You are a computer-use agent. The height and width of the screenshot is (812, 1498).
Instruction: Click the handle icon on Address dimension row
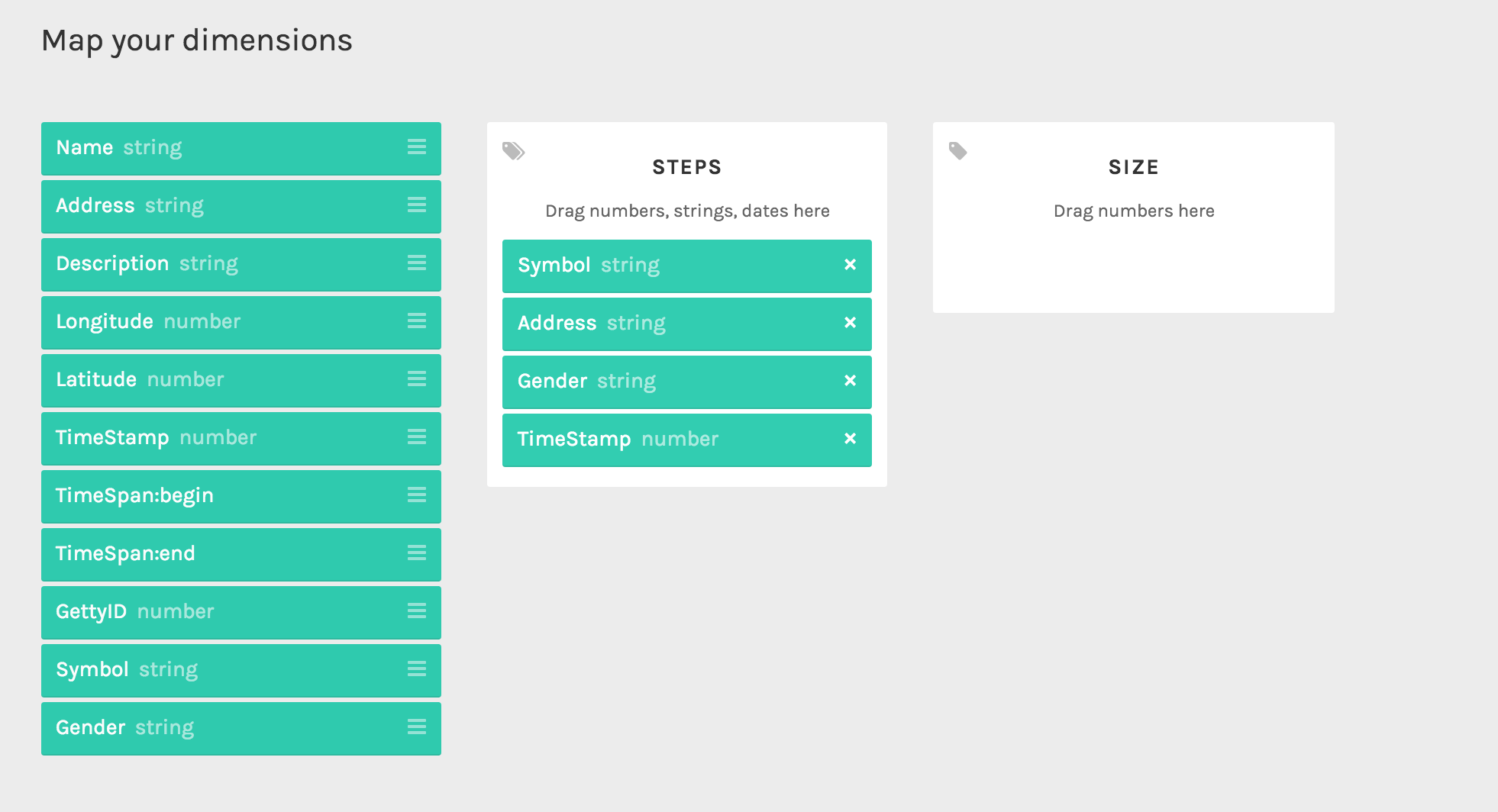pos(417,205)
